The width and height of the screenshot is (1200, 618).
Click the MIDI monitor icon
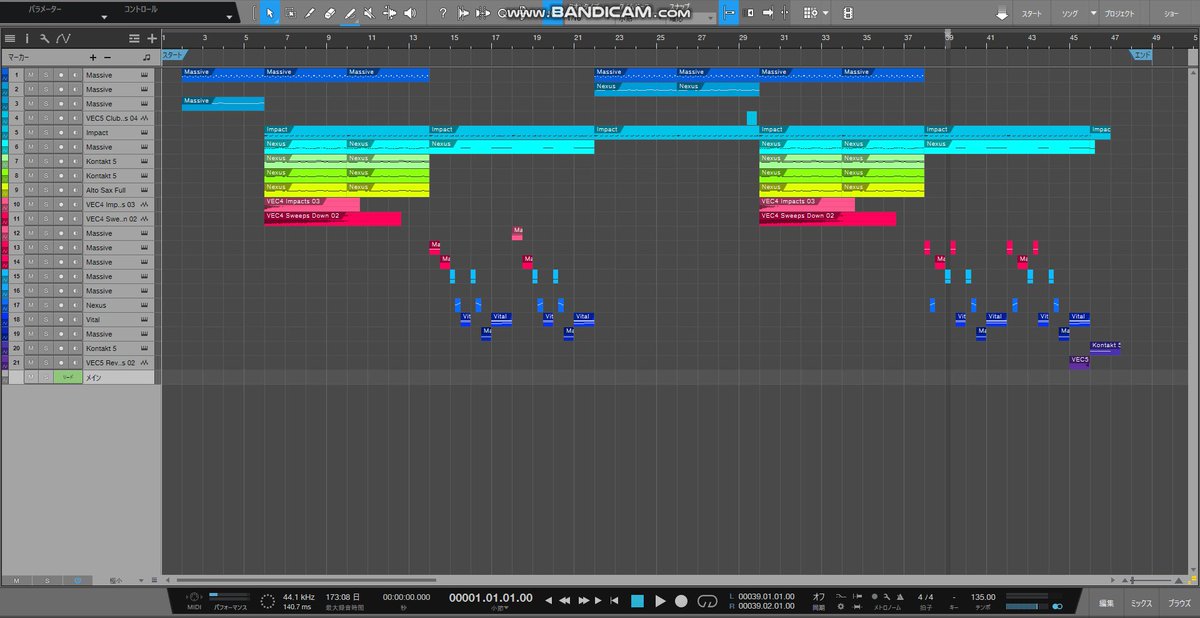coord(193,596)
